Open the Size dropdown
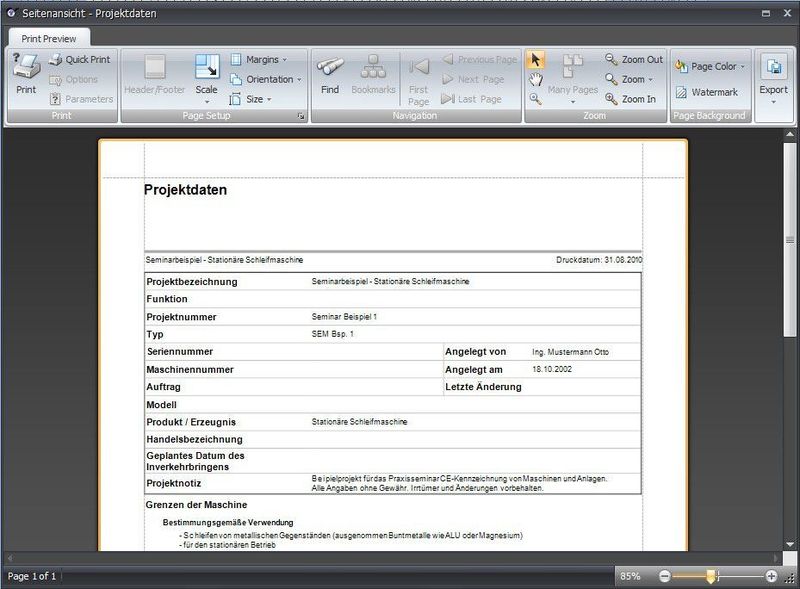800x589 pixels. [x=251, y=99]
